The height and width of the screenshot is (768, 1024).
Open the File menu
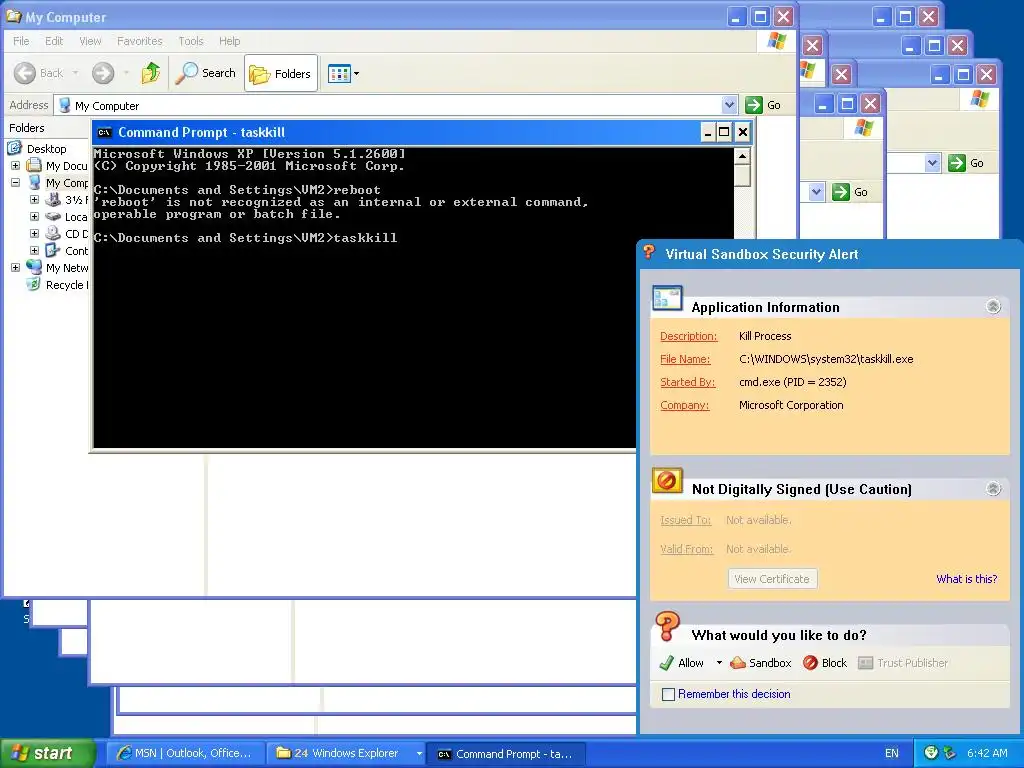pyautogui.click(x=21, y=40)
